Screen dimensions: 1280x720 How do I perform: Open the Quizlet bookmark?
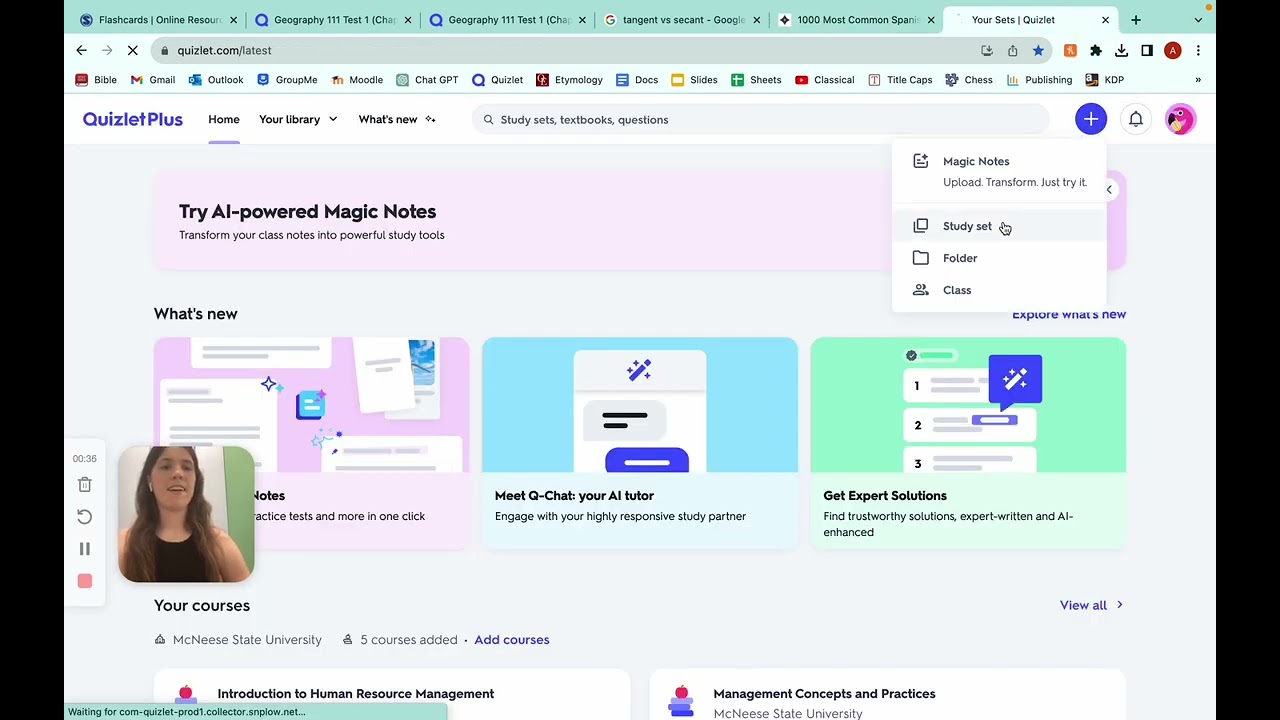coord(498,80)
